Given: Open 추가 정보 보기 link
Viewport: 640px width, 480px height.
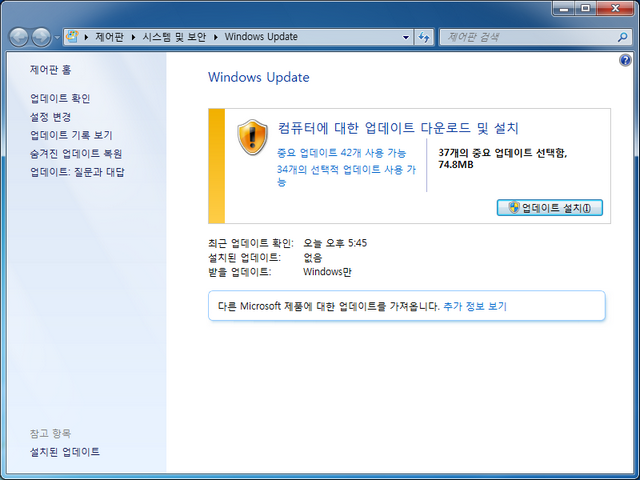Looking at the screenshot, I should point(475,306).
